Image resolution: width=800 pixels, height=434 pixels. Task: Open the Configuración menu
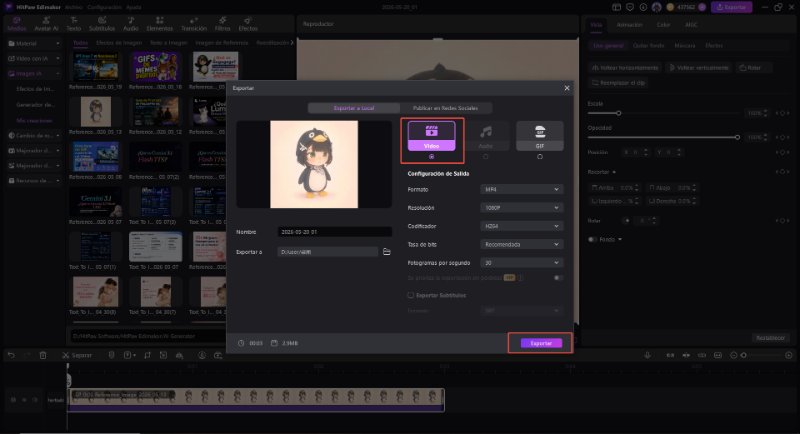coord(107,7)
